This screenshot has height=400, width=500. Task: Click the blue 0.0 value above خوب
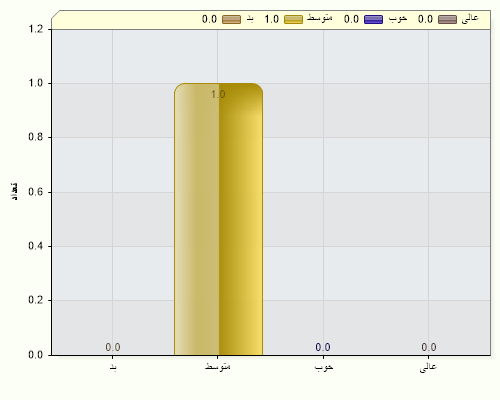click(323, 347)
